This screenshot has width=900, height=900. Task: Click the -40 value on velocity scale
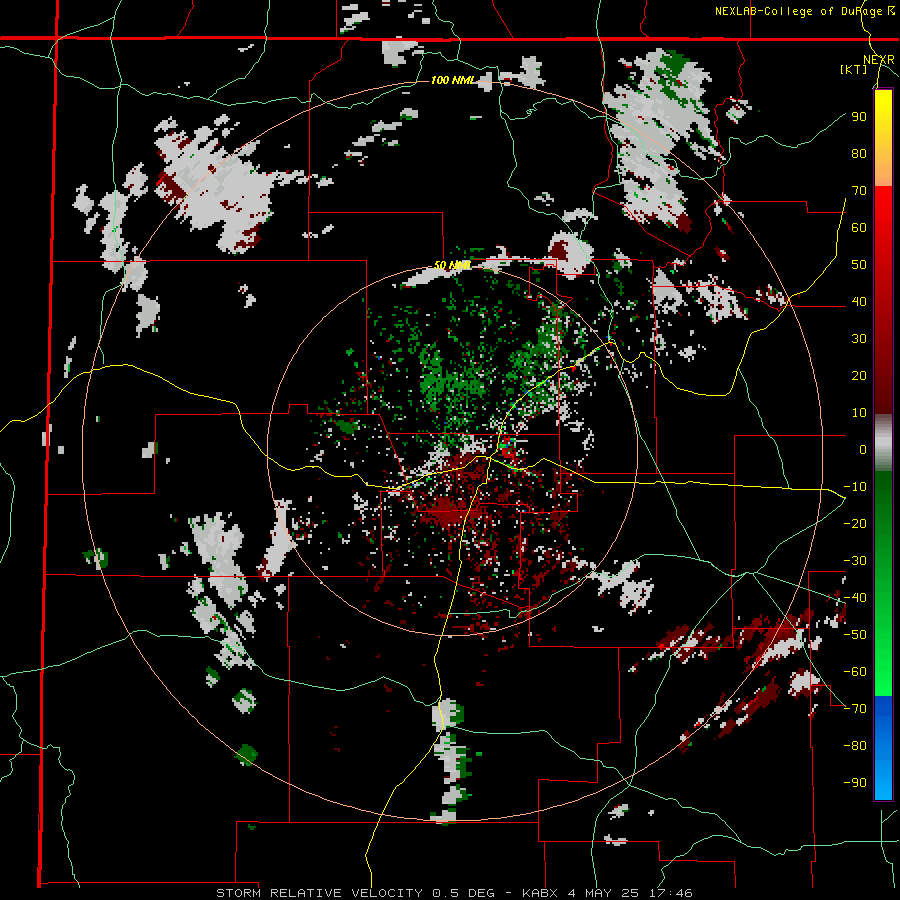(x=855, y=598)
